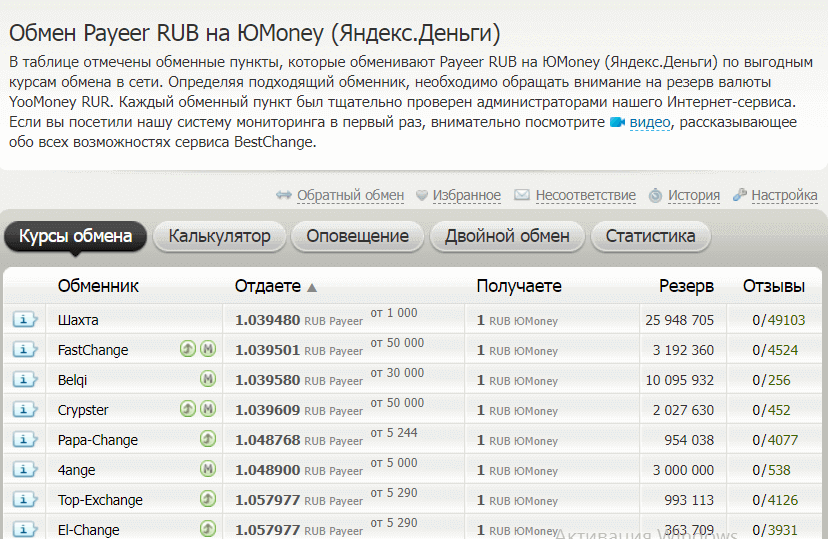
Task: Sort by the Отдаете column header
Action: tap(268, 286)
